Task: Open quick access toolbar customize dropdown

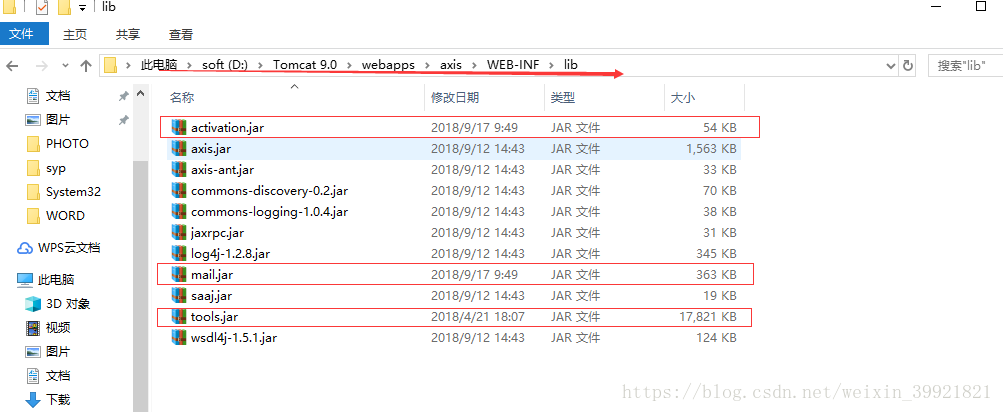Action: click(82, 8)
